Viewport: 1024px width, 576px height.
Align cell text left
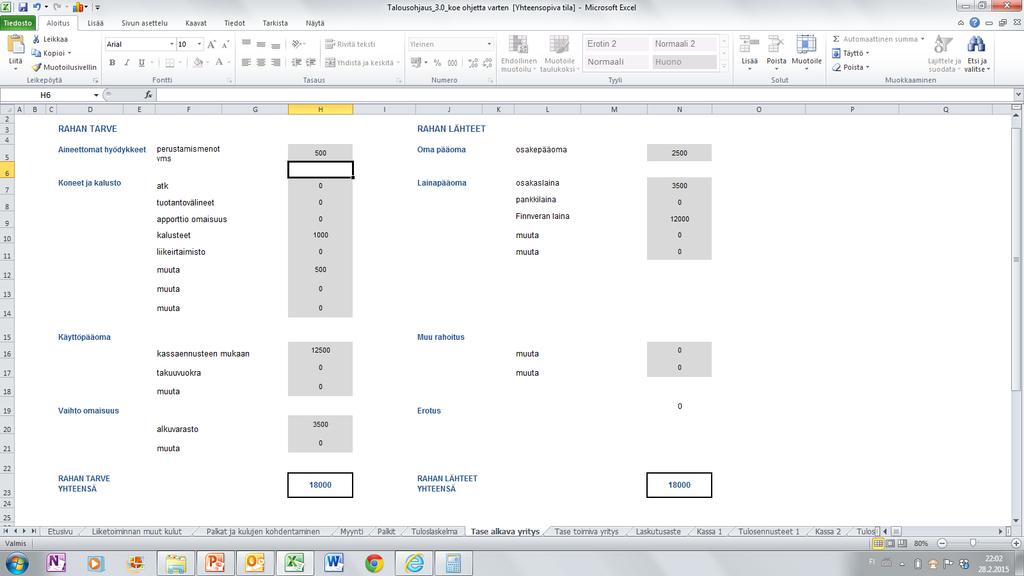246,63
